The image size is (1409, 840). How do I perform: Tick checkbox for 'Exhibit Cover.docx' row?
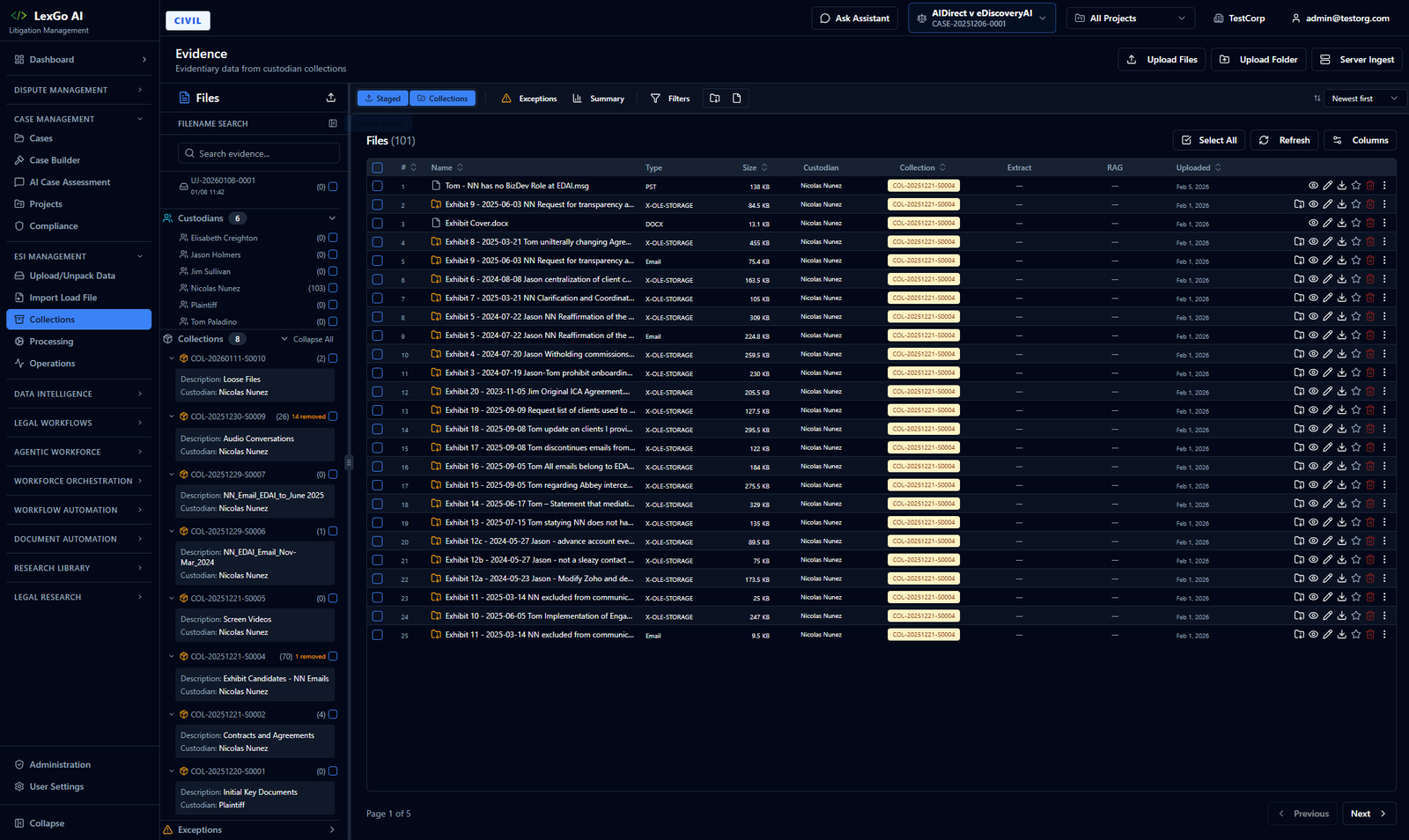click(378, 223)
